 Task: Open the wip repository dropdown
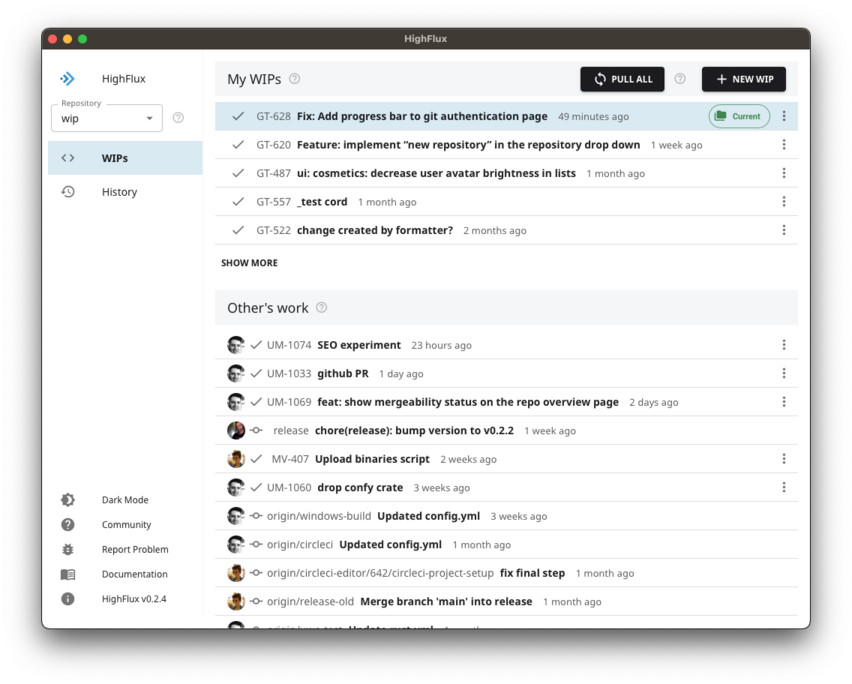click(108, 117)
